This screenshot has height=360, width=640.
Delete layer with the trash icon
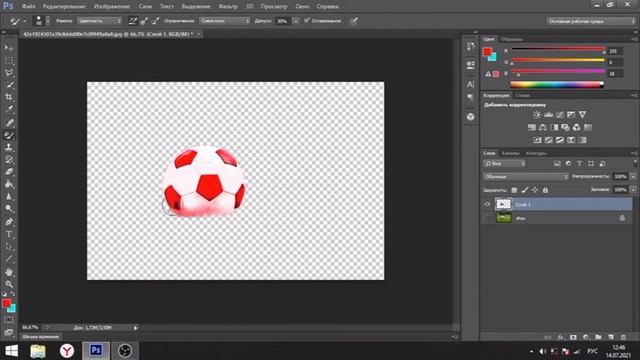pos(623,337)
